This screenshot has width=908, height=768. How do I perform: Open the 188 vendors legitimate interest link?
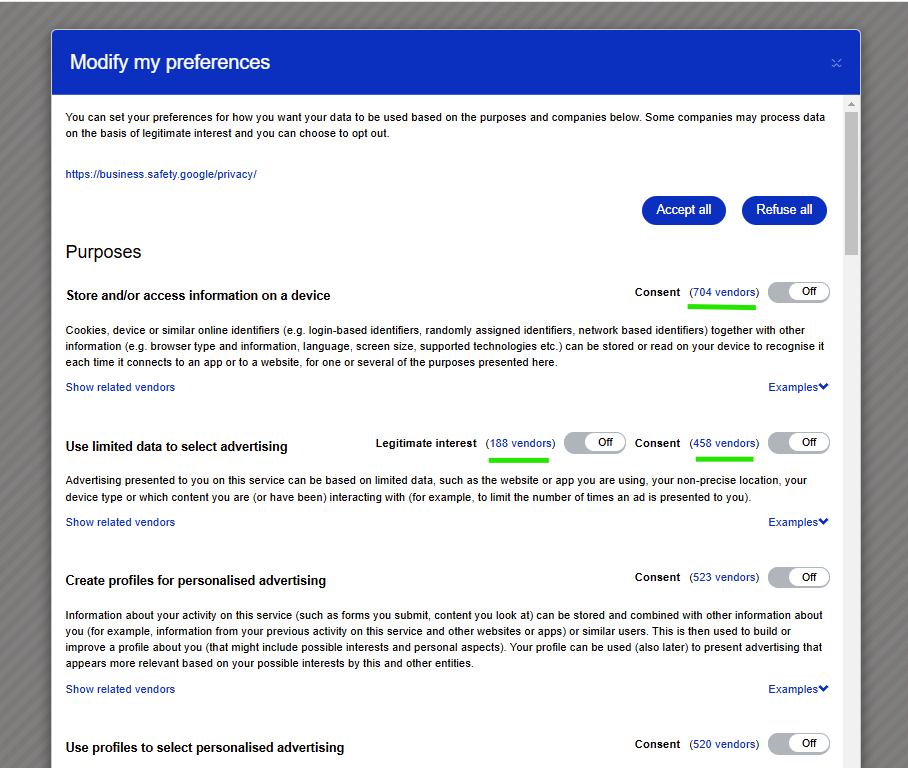(x=520, y=443)
